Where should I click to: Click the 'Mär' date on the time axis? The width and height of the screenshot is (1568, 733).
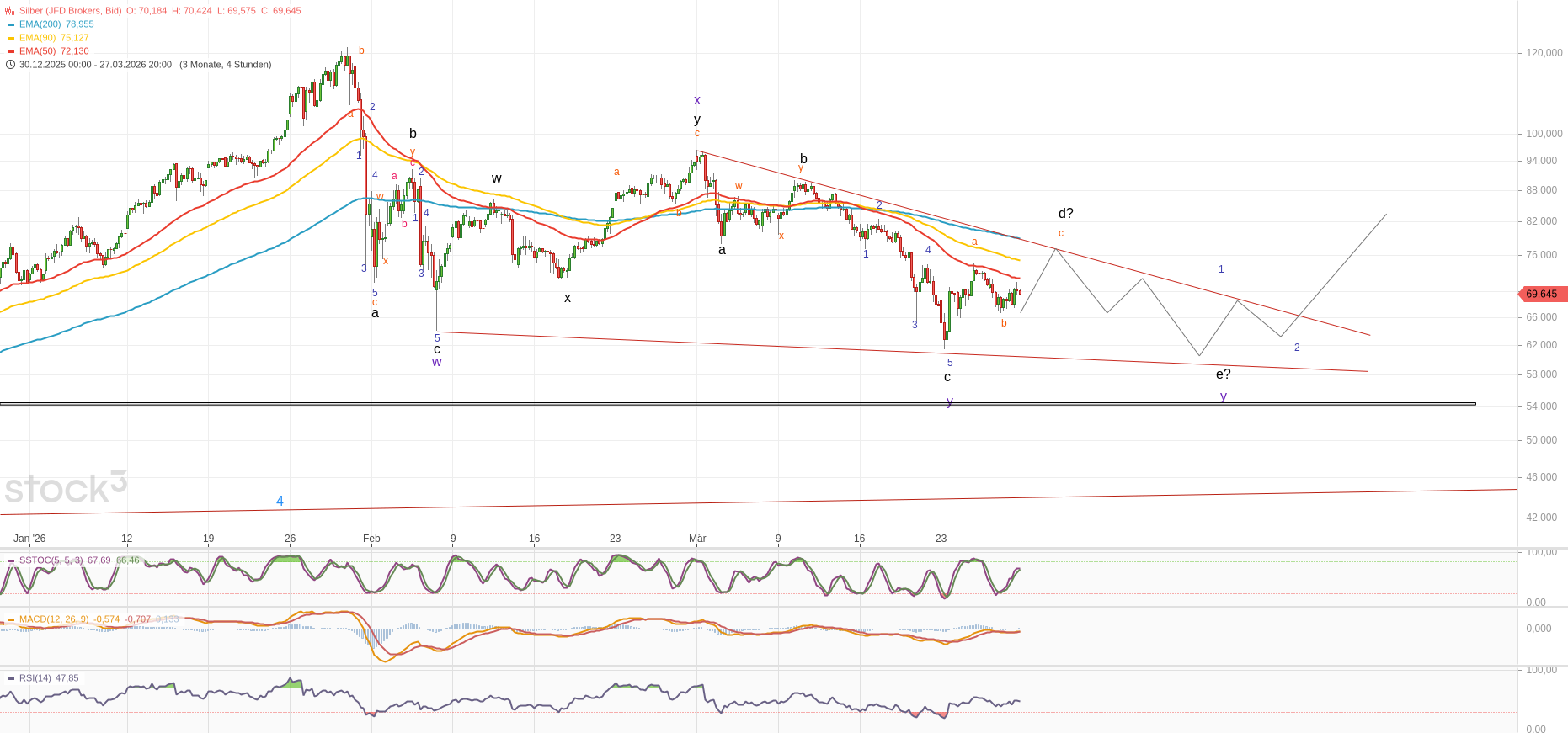click(697, 539)
